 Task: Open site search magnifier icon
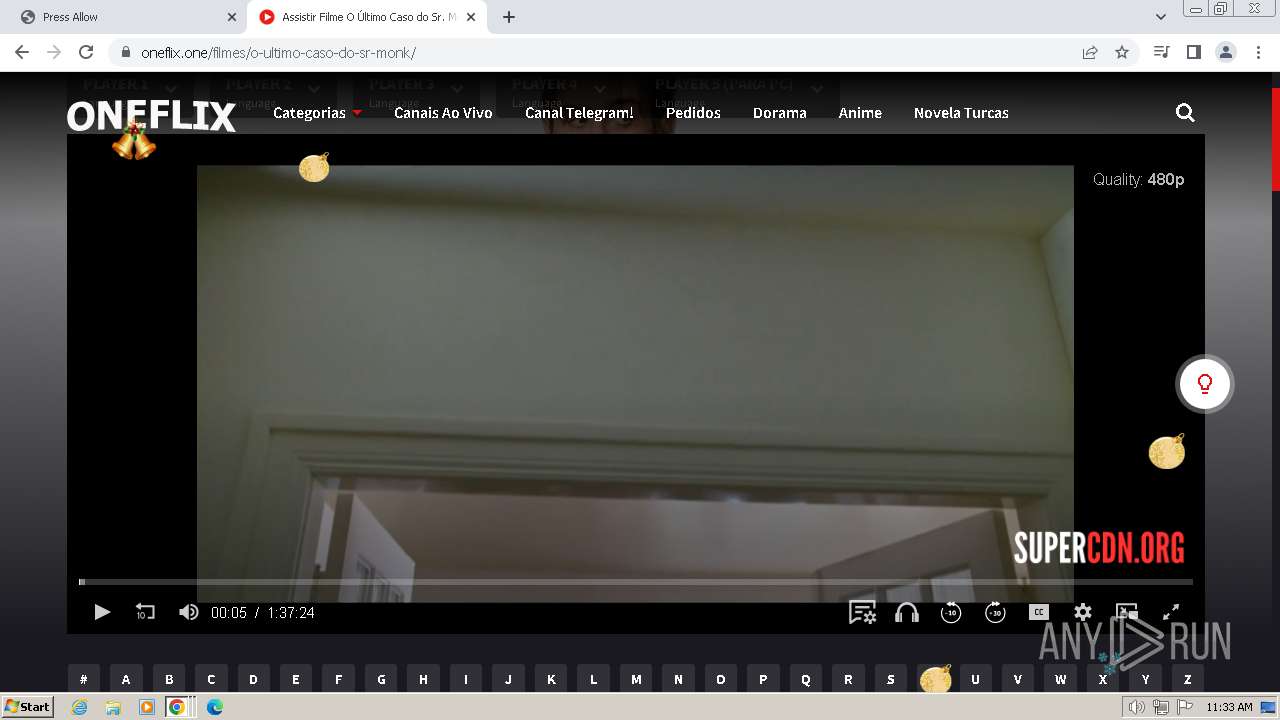[x=1185, y=113]
